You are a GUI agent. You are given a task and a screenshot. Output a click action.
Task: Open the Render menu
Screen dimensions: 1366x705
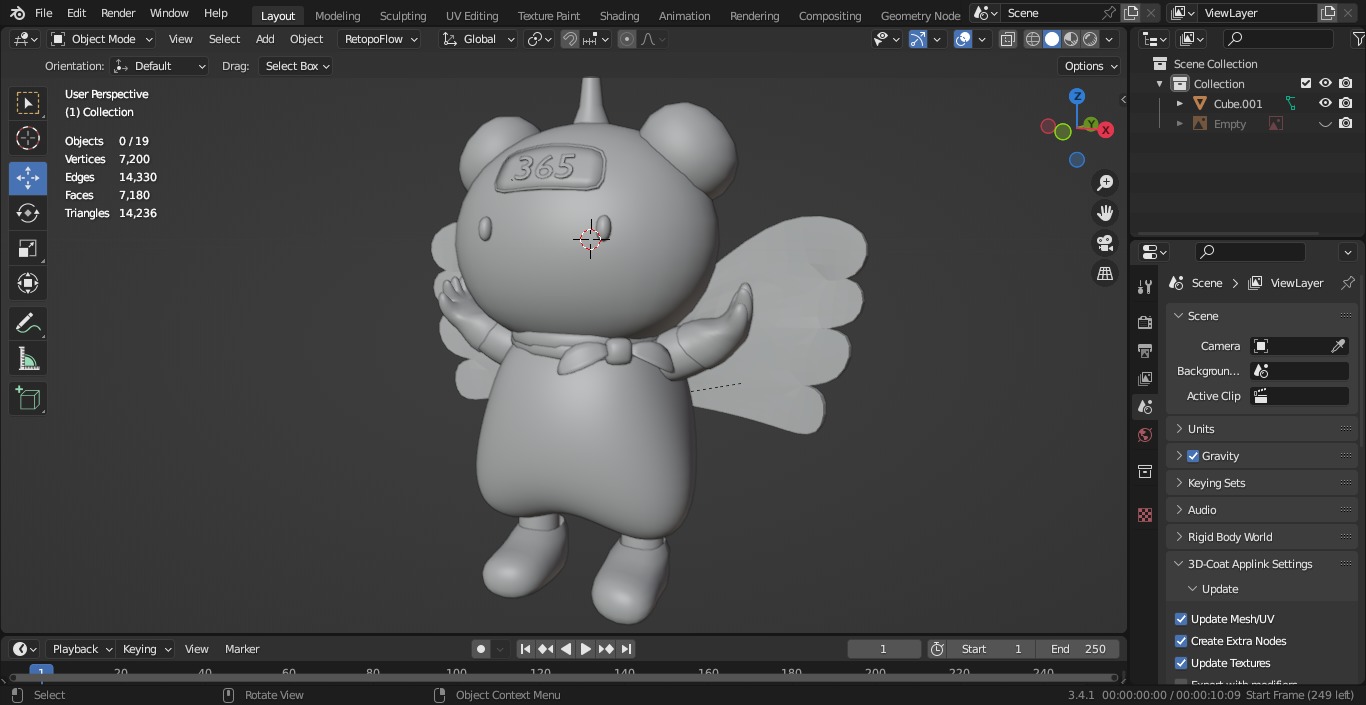[x=118, y=13]
